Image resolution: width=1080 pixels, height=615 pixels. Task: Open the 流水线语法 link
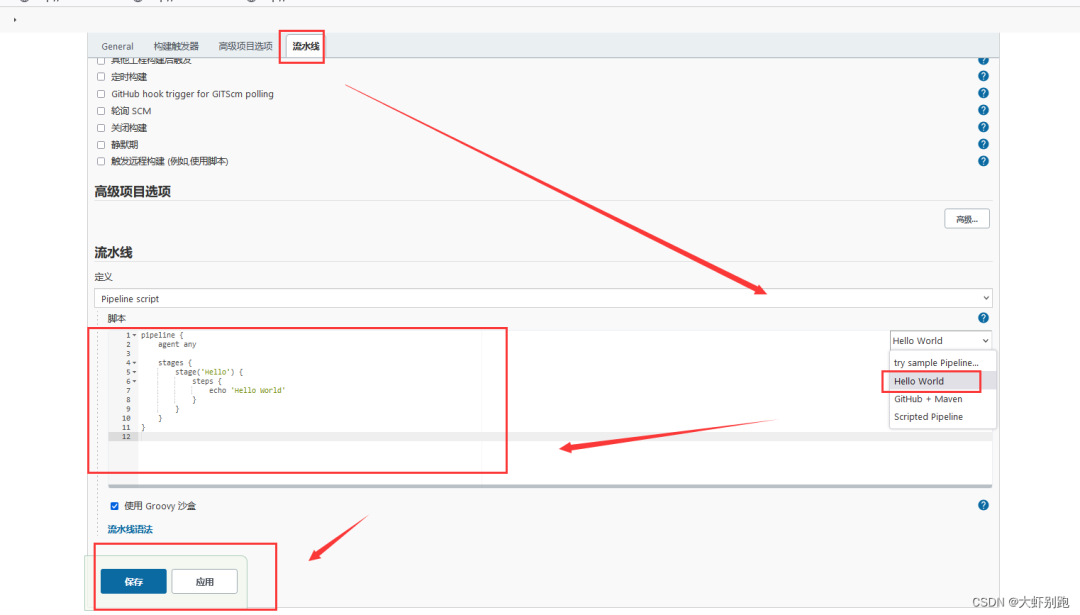(x=130, y=529)
